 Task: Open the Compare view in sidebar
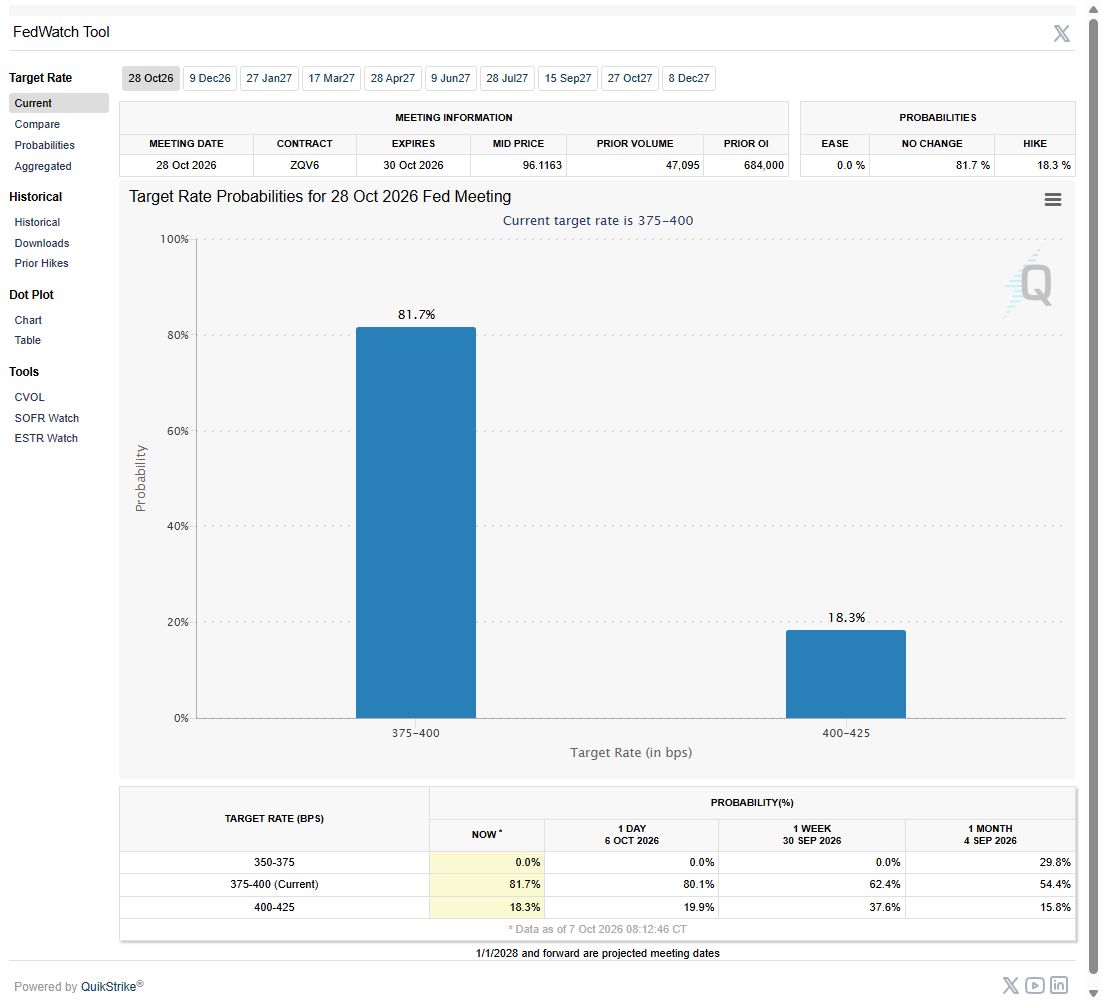point(37,124)
